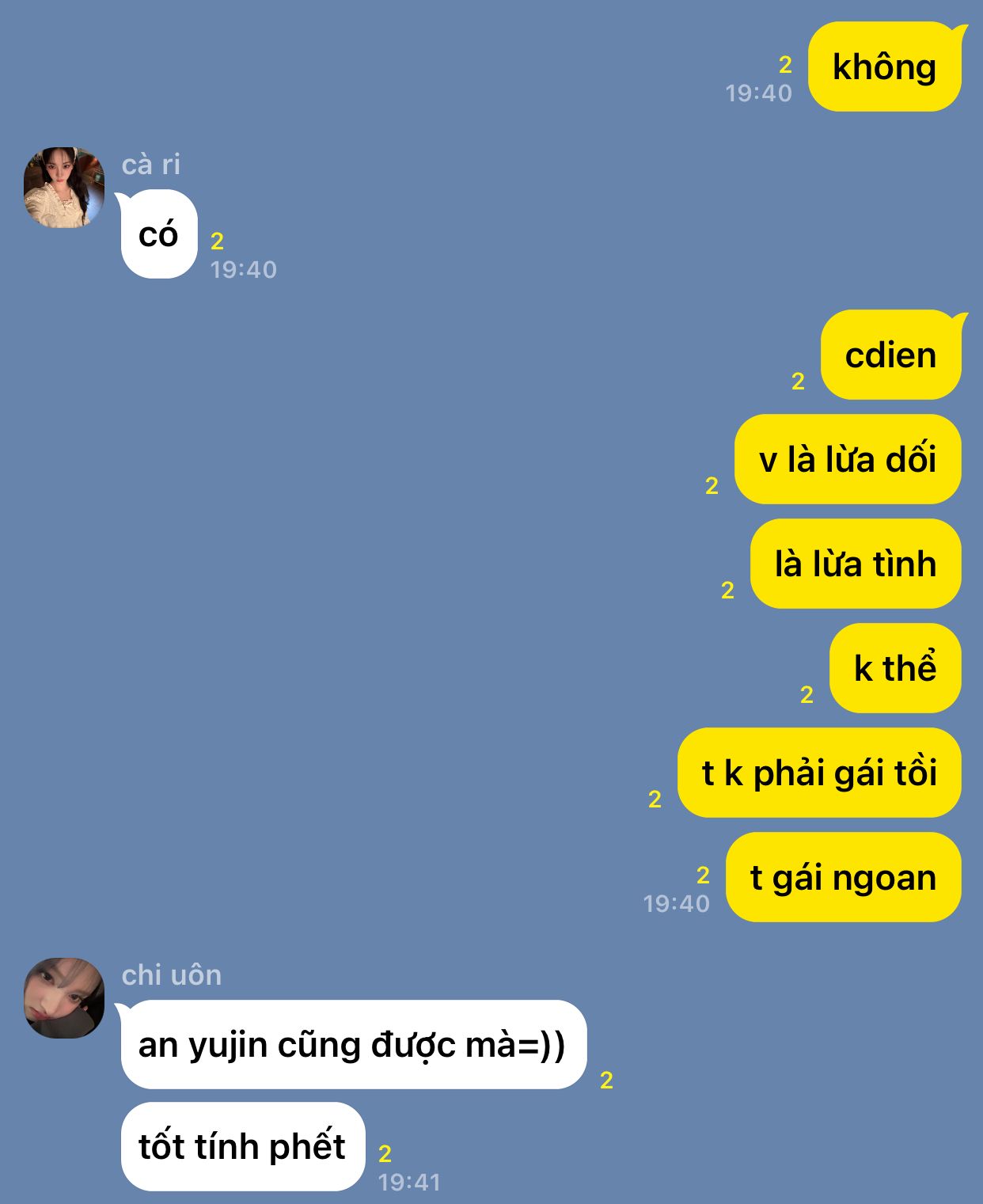Screen dimensions: 983x1204
Task: Tap the sender name cà ri
Action: point(151,165)
